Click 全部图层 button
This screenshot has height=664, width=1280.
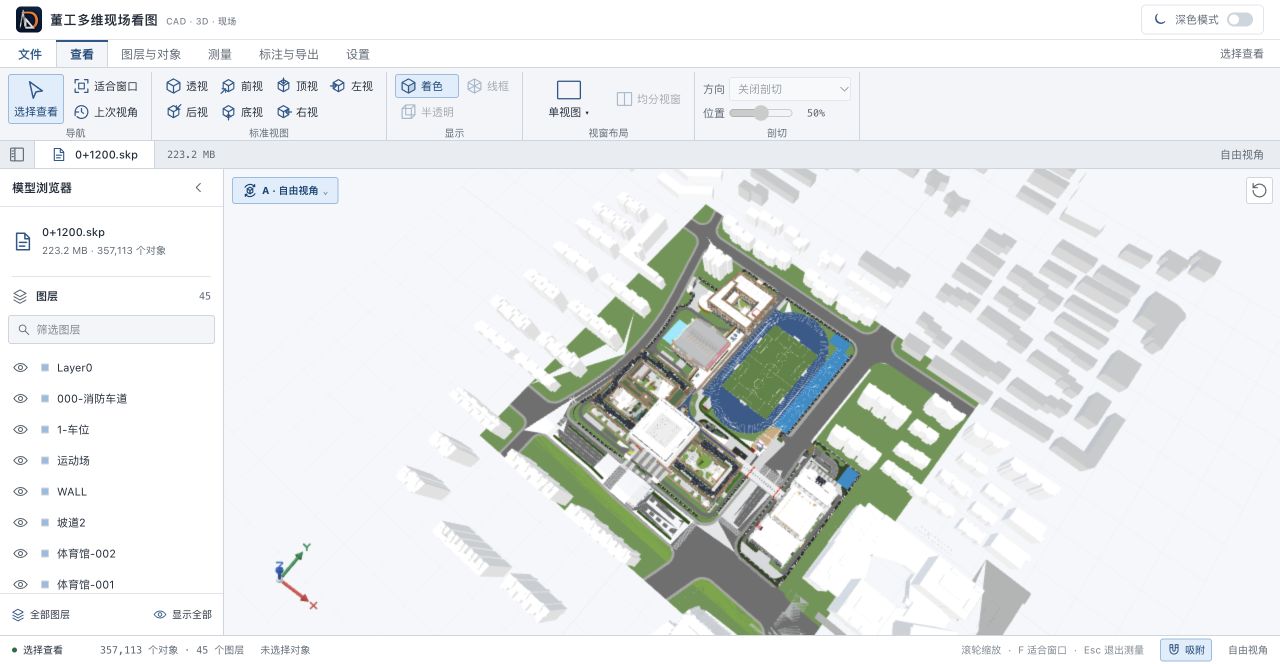[41, 615]
